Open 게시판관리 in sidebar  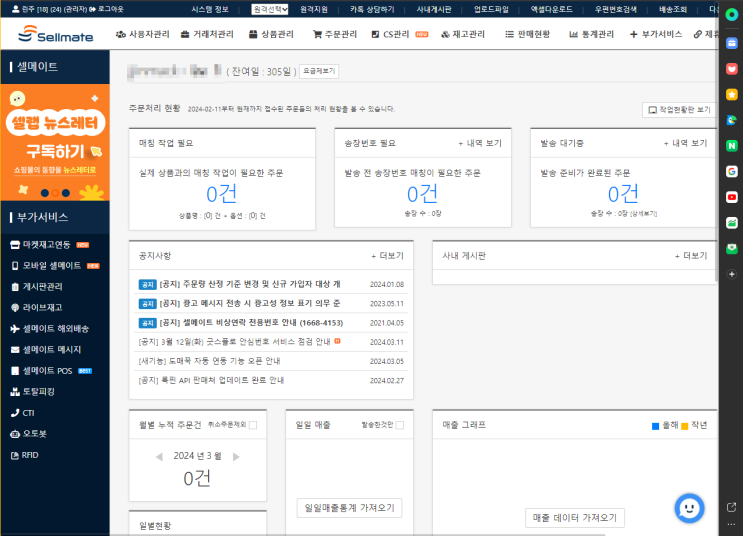[36, 286]
